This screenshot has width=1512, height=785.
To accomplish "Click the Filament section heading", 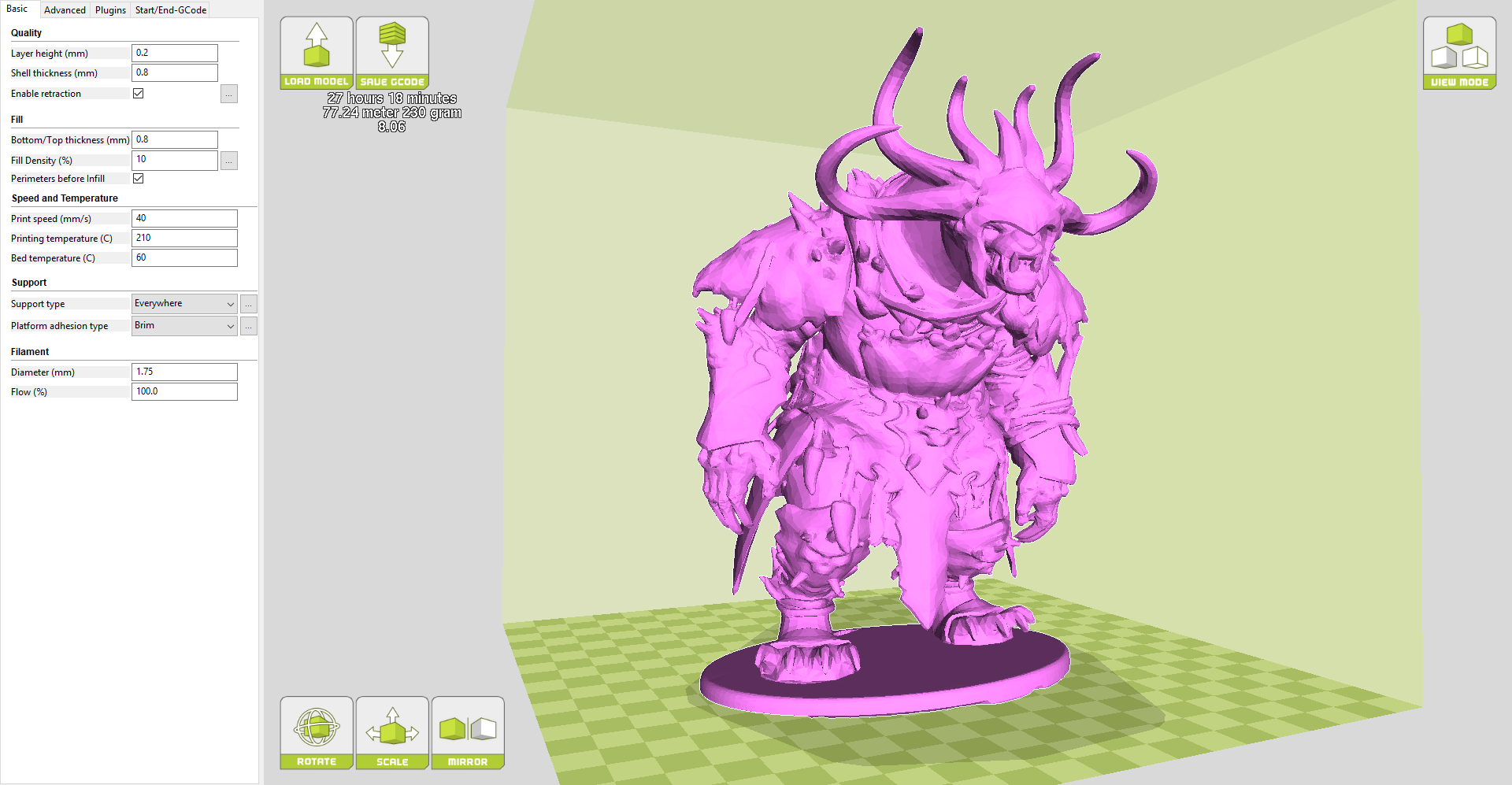I will [x=30, y=352].
